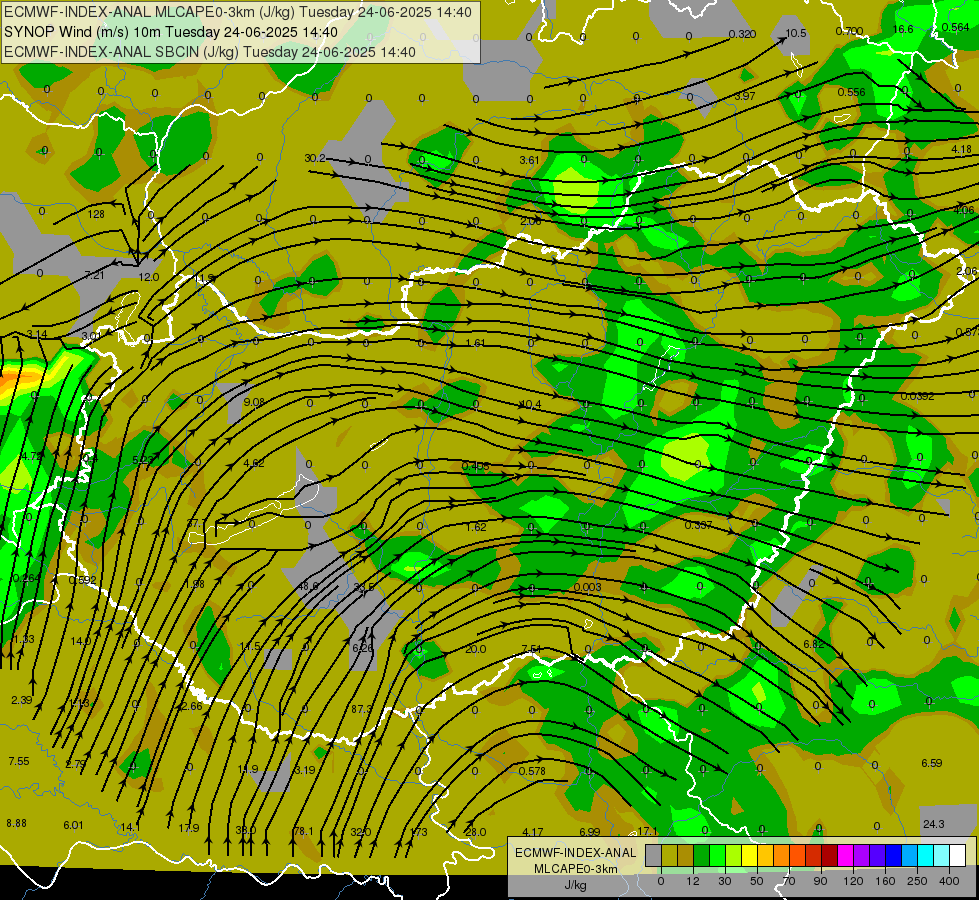The height and width of the screenshot is (900, 979).
Task: Click the yellow legend swatch before 50
Action: [750, 855]
